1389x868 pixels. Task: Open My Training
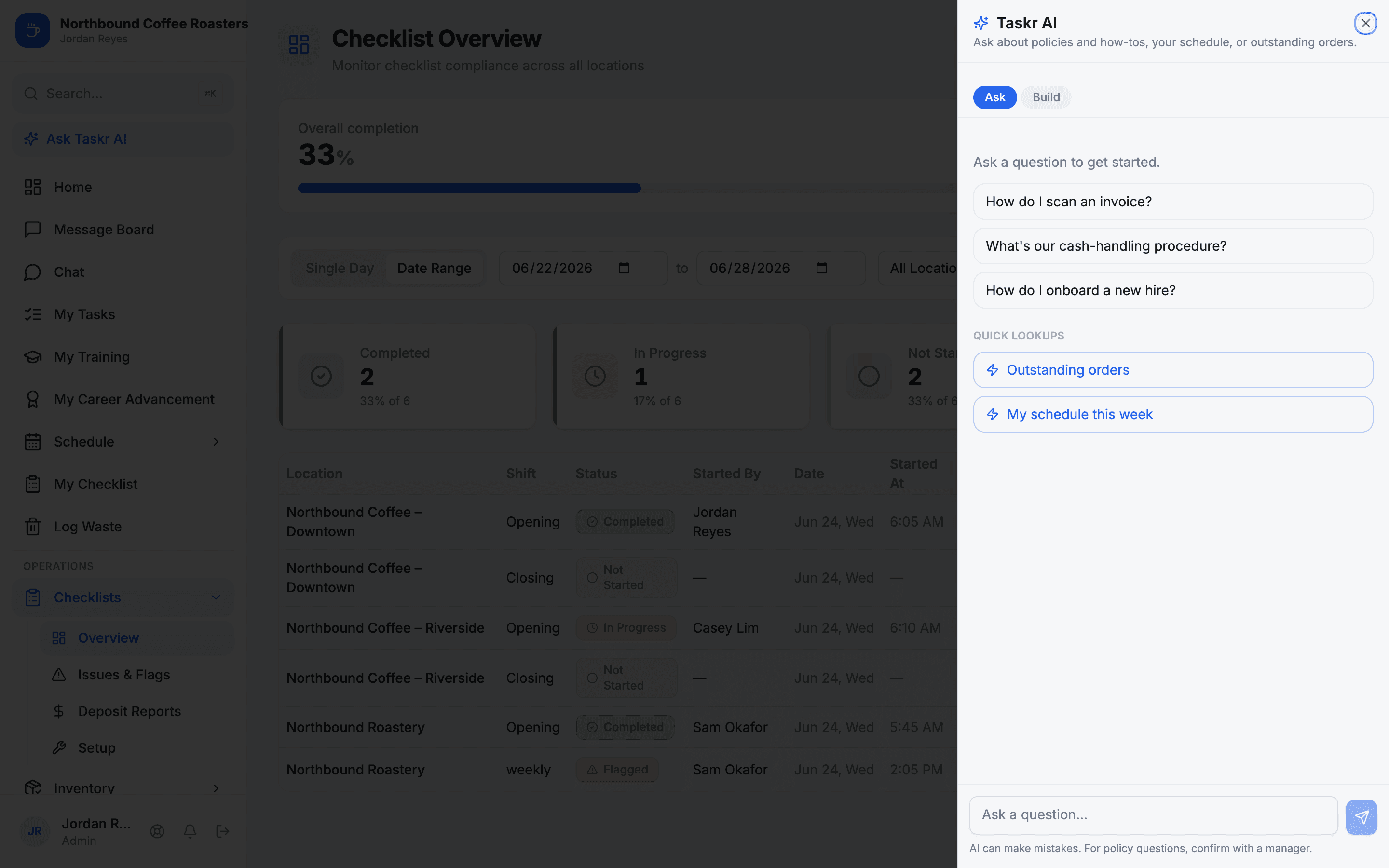coord(123,357)
